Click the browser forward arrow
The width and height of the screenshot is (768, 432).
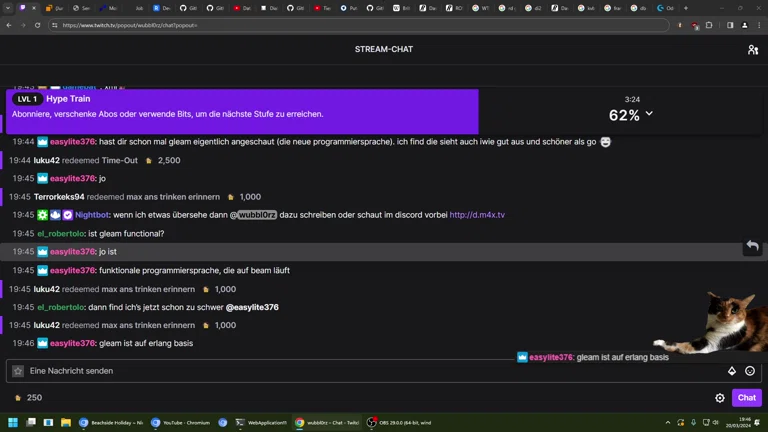coord(23,25)
